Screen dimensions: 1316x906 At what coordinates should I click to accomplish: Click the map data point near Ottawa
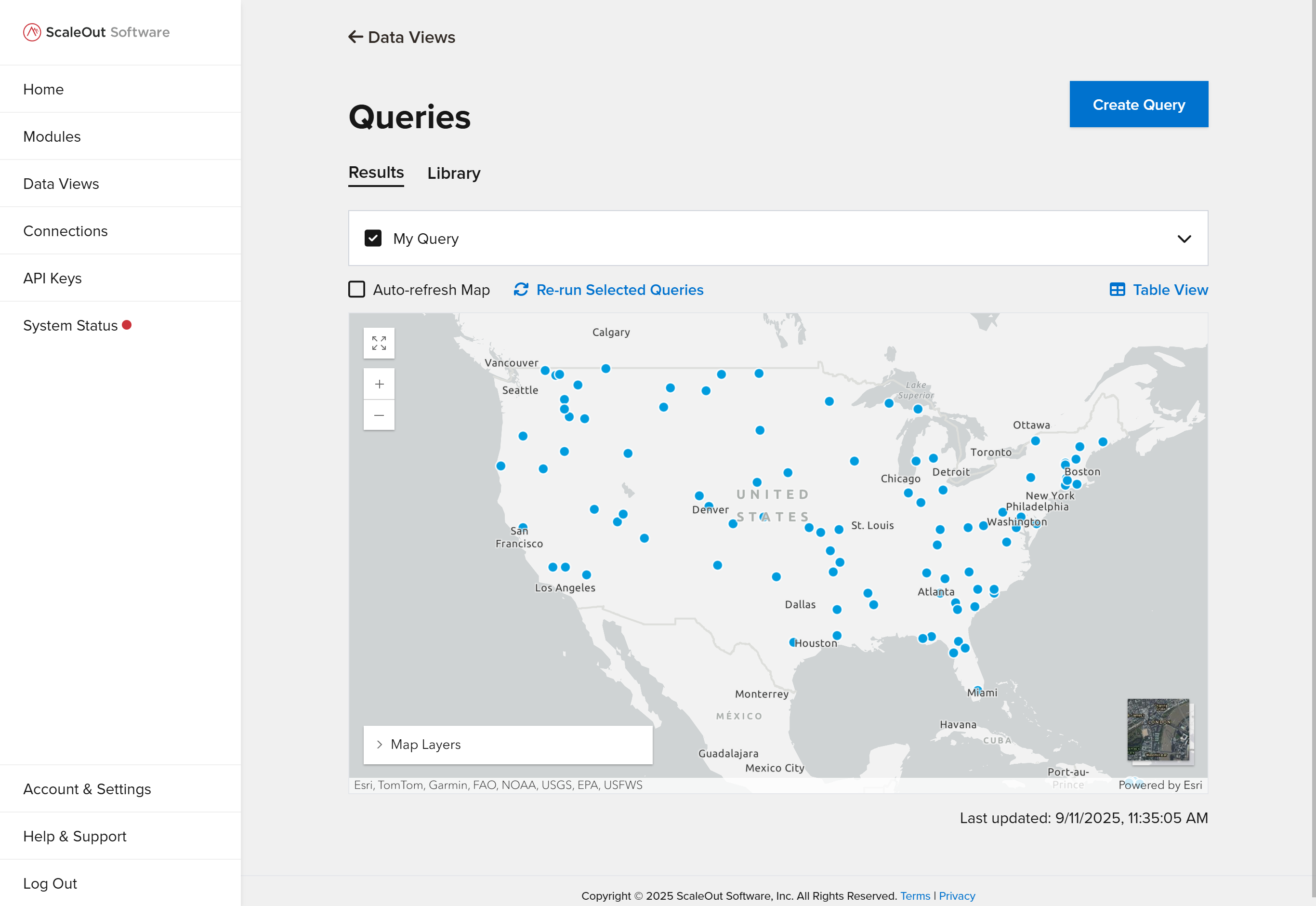1035,440
